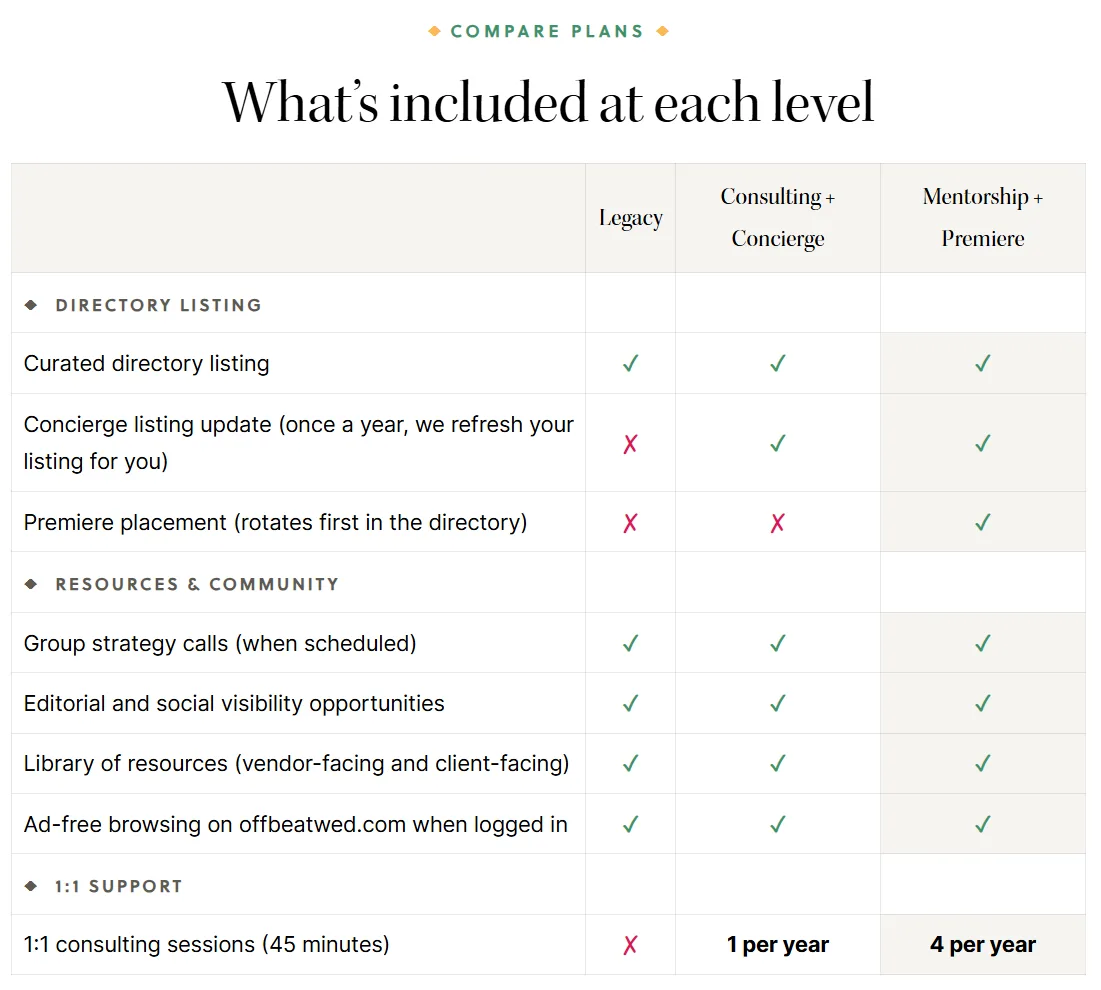The width and height of the screenshot is (1101, 990).
Task: Select the Legacy column header
Action: (x=631, y=218)
